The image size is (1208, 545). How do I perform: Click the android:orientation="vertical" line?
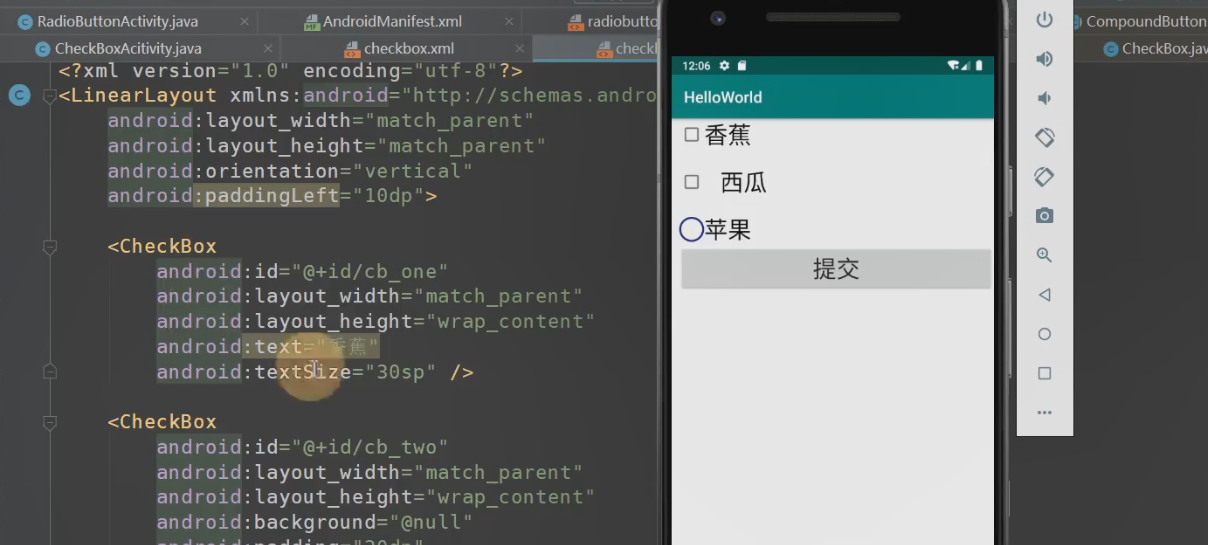pos(290,171)
